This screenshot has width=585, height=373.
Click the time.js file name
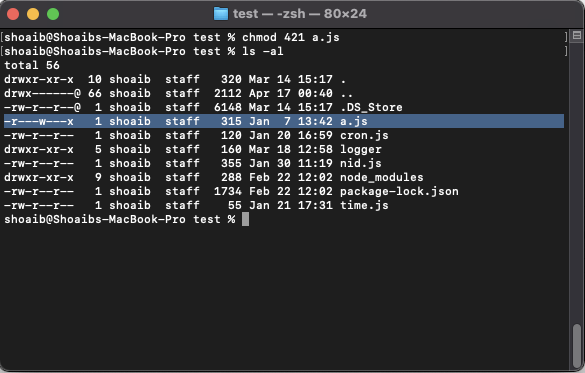click(364, 205)
